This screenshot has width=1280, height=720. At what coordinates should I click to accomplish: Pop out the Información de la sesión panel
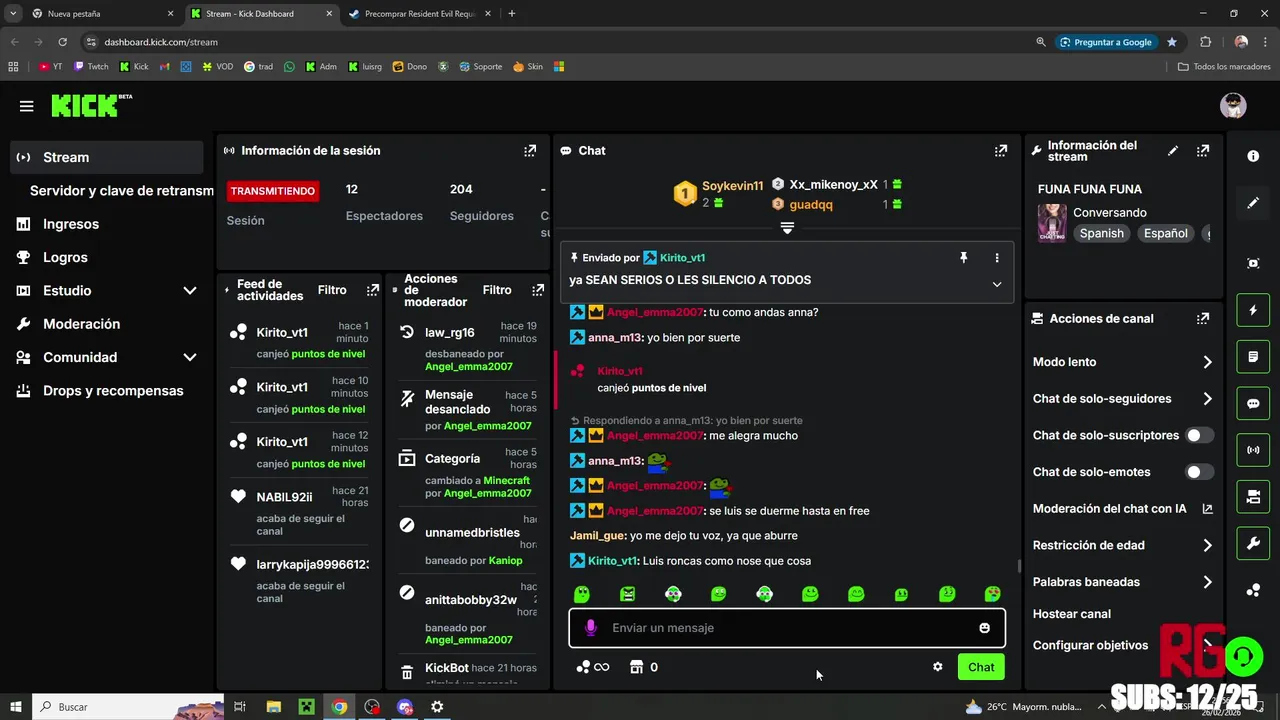pos(530,151)
